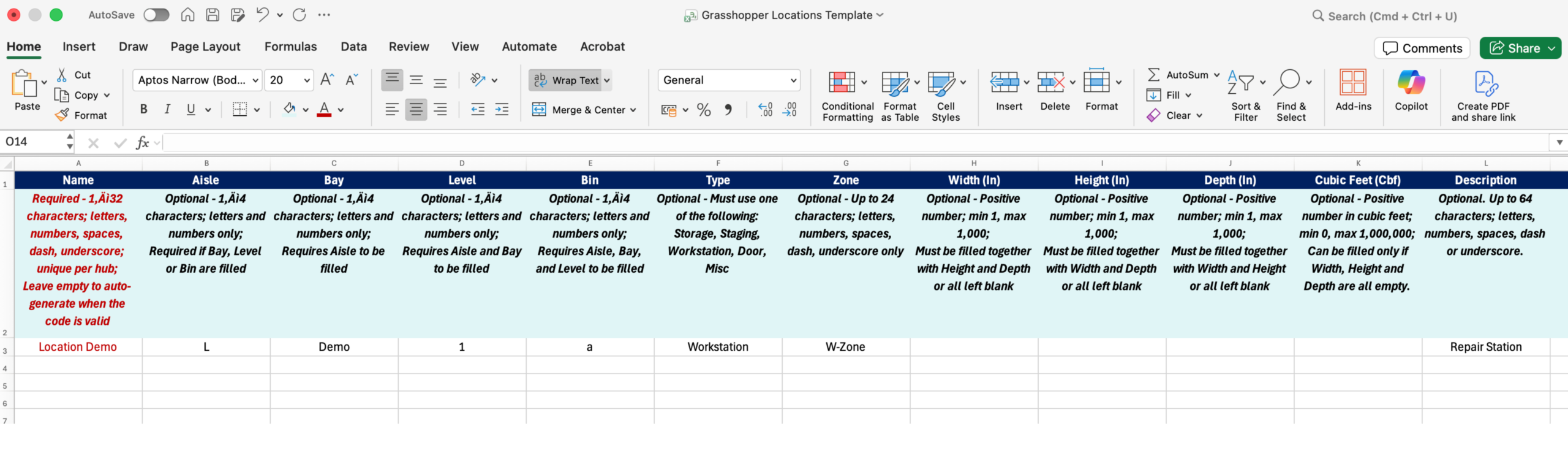
Task: Click the Share button
Action: pyautogui.click(x=1514, y=48)
